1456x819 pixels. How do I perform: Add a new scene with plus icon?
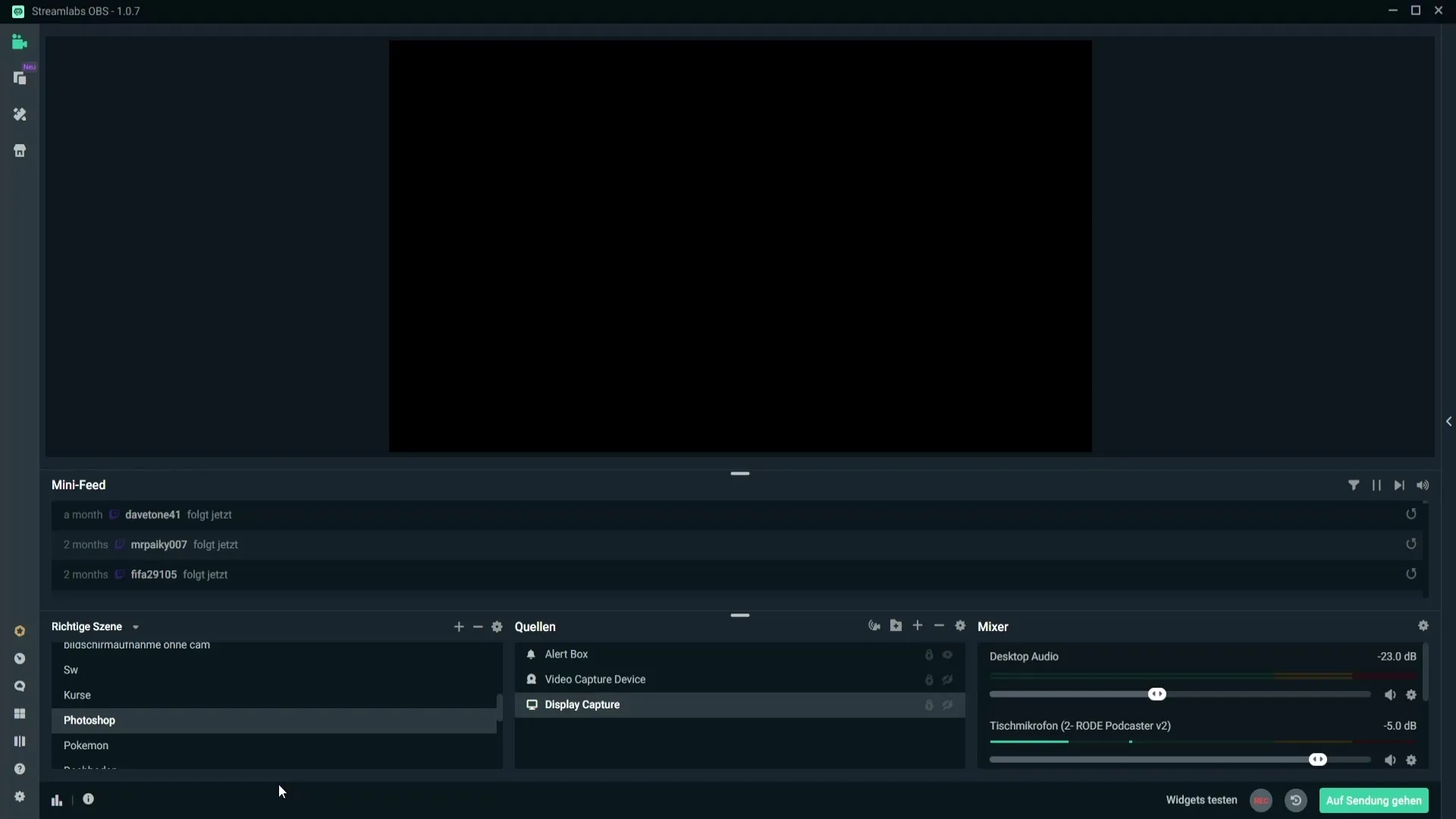[459, 626]
